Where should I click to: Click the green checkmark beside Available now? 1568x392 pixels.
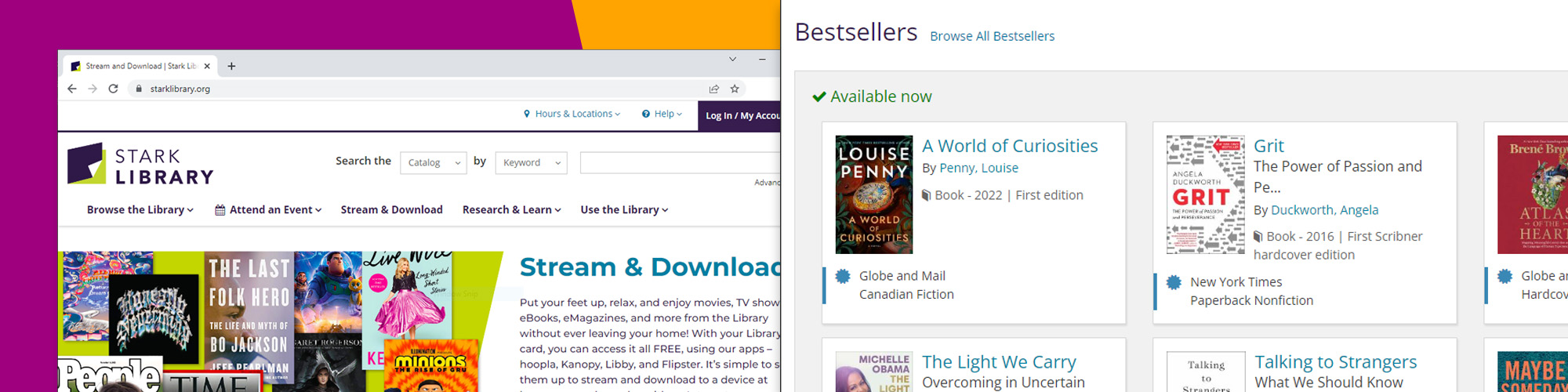pos(819,96)
